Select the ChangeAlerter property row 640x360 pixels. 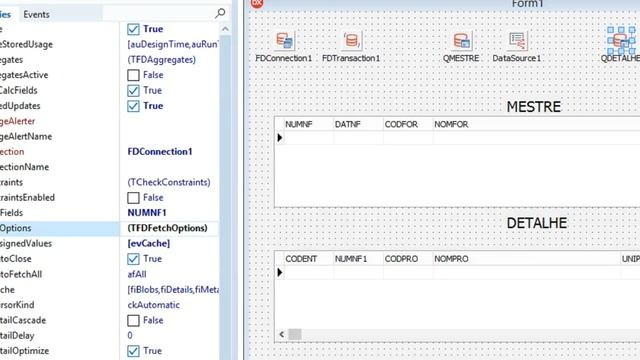60,121
